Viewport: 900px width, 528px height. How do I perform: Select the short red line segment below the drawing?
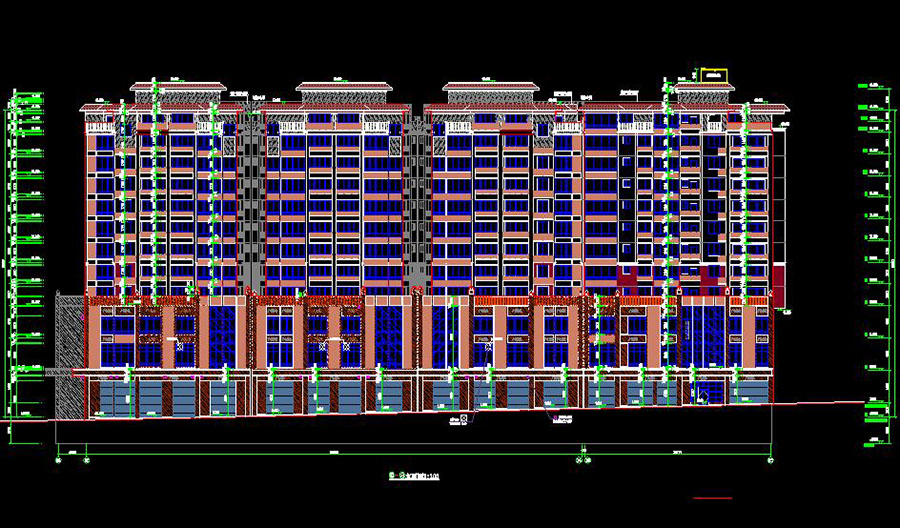pos(712,498)
